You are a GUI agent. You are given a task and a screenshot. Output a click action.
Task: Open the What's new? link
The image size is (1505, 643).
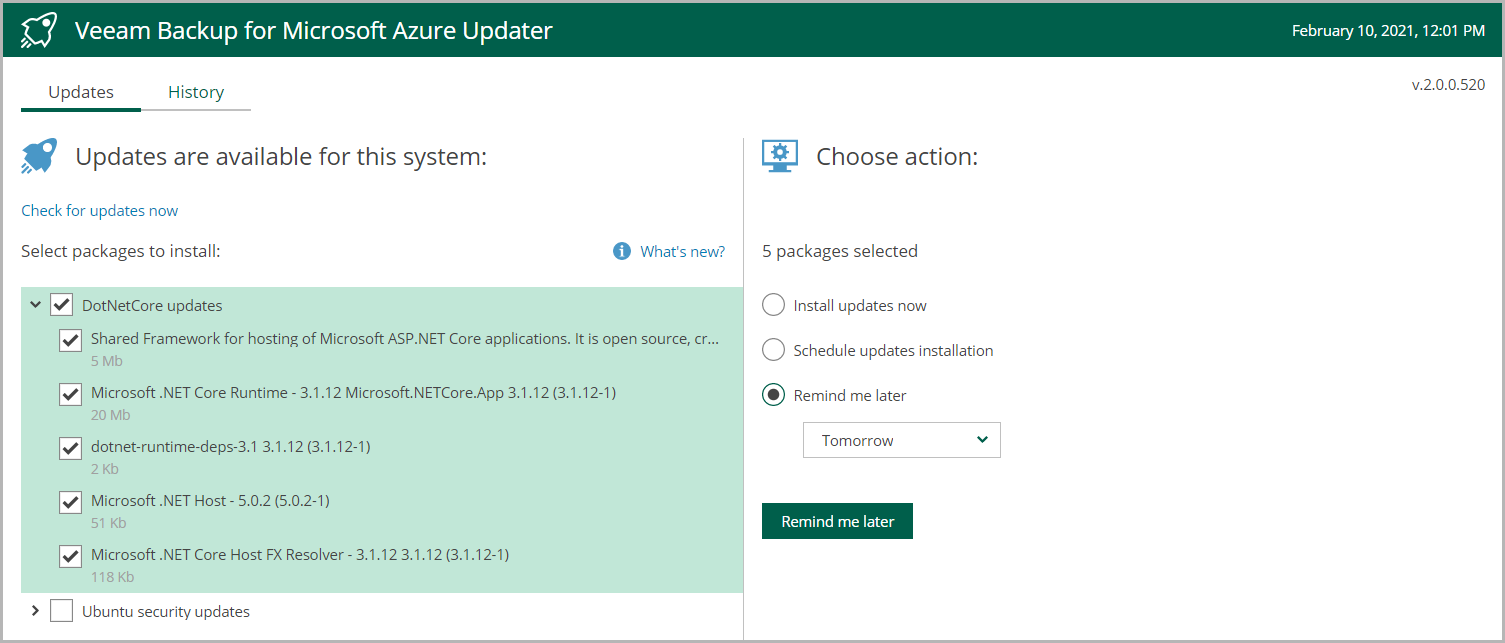click(683, 252)
